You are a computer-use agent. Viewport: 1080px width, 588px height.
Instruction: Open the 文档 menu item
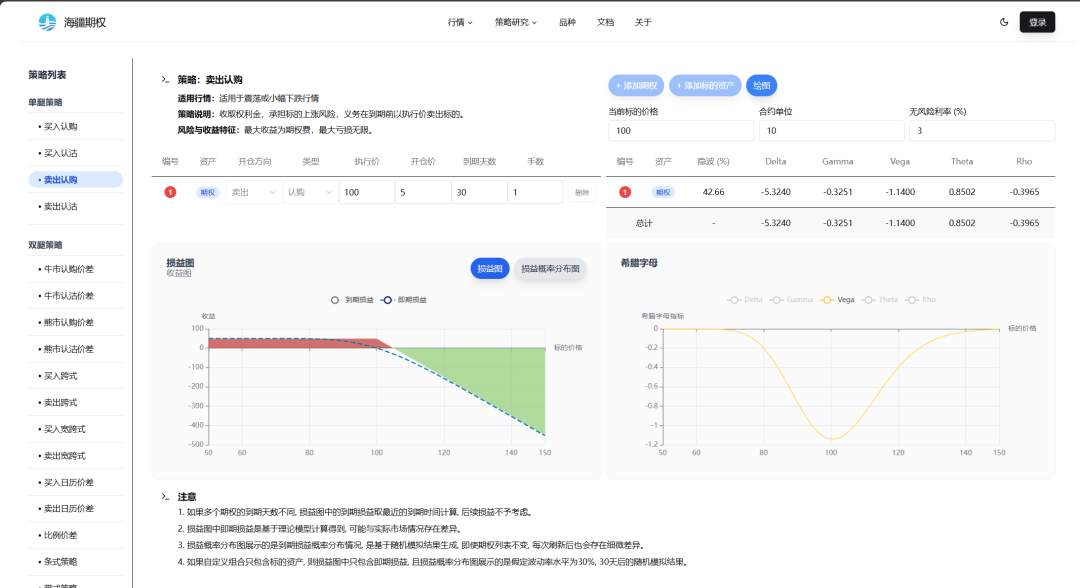click(605, 22)
